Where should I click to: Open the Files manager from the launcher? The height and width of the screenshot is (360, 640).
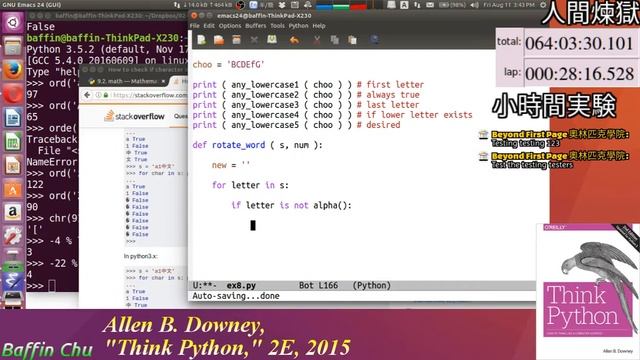click(13, 46)
